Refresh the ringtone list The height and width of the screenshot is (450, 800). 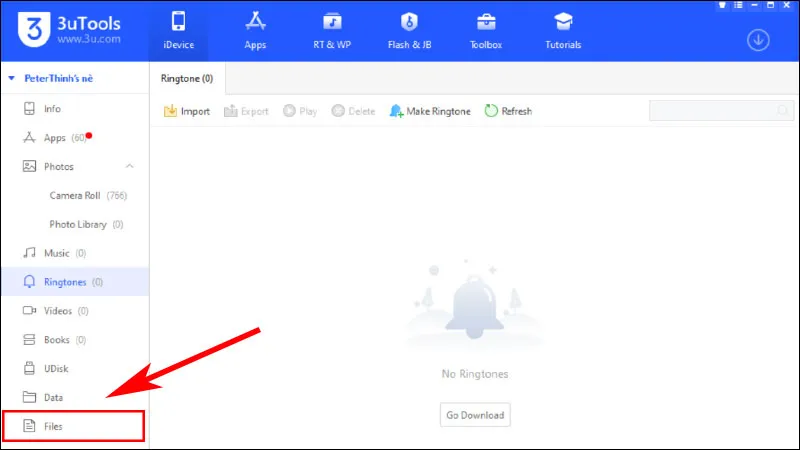[x=508, y=111]
